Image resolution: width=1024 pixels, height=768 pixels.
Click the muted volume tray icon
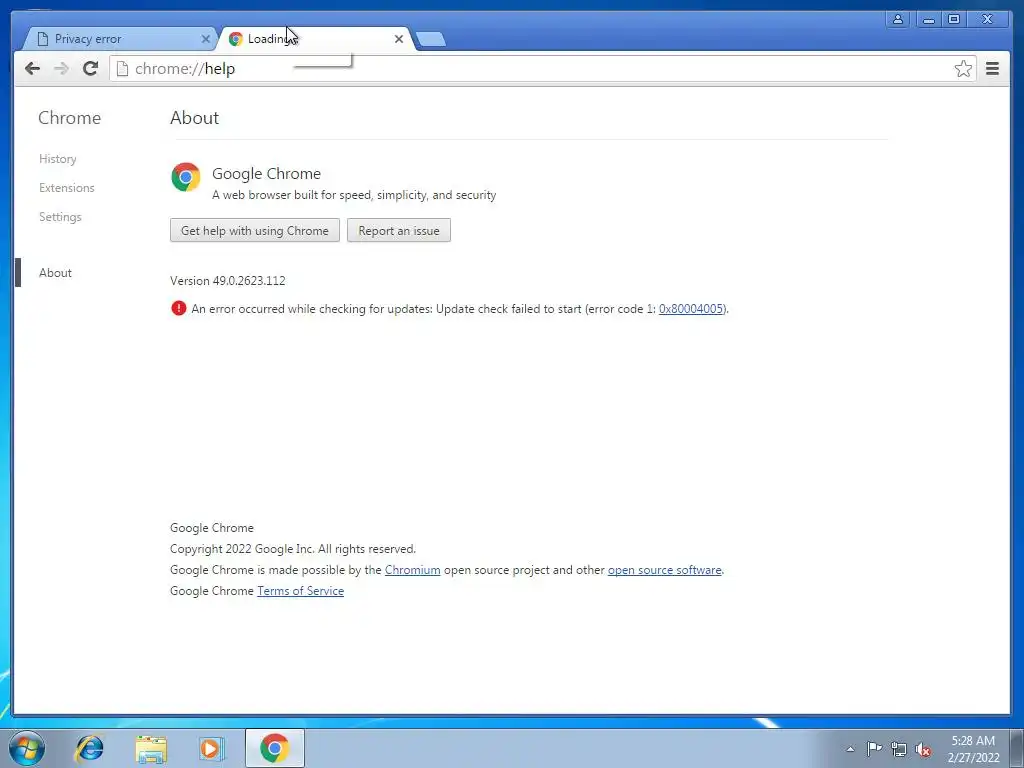pyautogui.click(x=923, y=750)
